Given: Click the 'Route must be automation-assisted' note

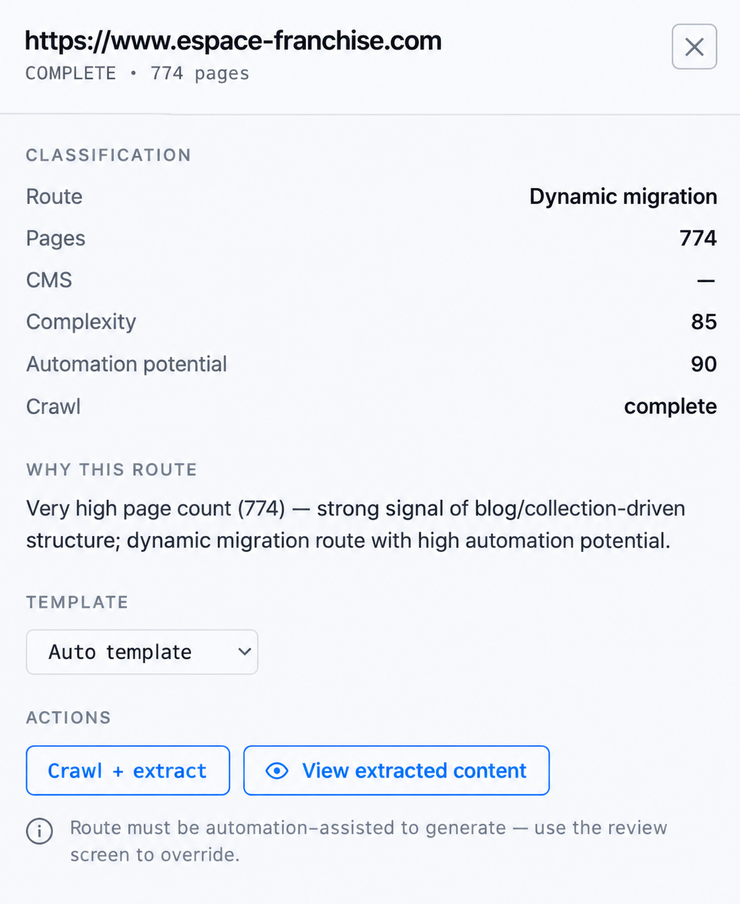Looking at the screenshot, I should point(369,841).
